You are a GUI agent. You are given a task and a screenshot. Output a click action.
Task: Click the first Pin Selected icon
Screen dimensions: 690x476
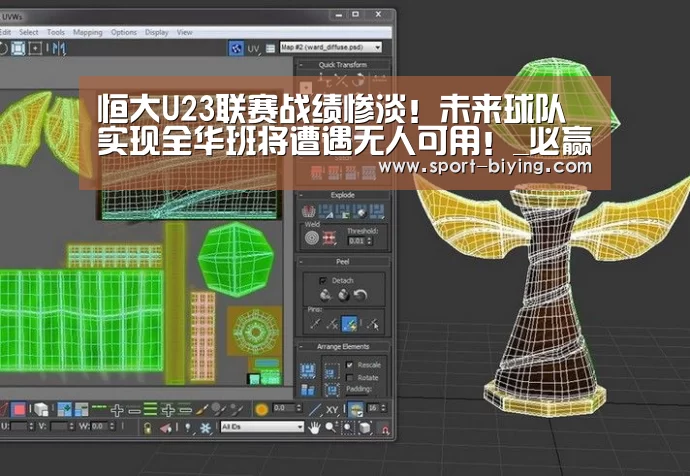pos(315,324)
